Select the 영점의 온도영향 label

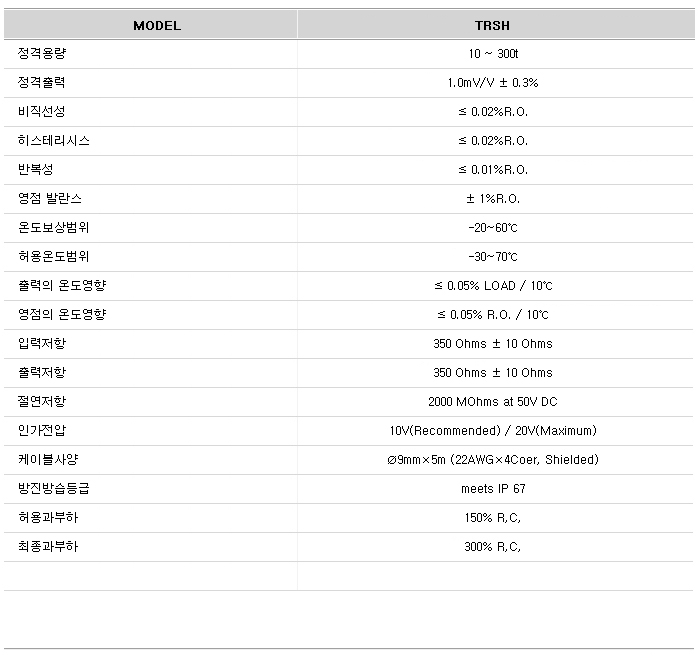[62, 315]
